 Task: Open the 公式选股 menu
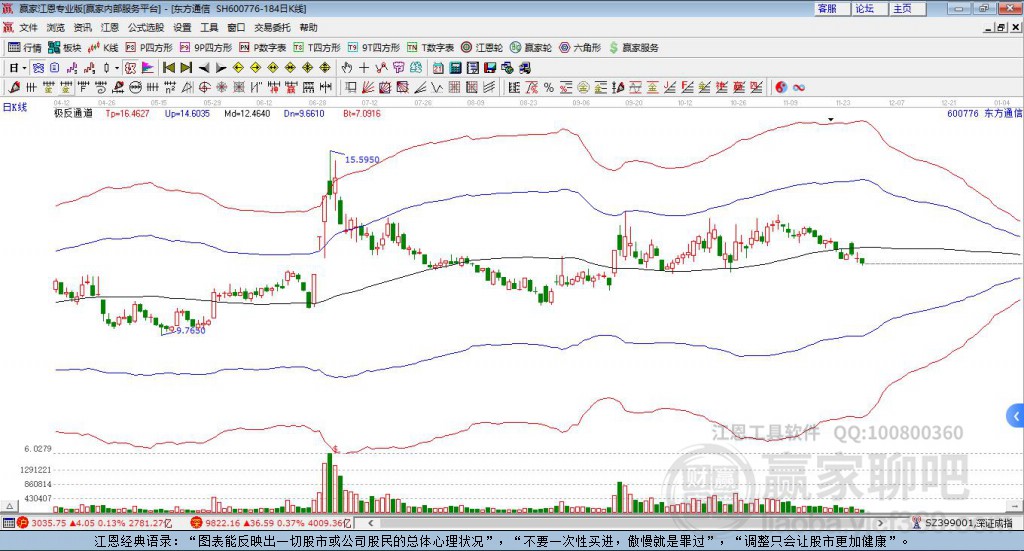click(145, 28)
